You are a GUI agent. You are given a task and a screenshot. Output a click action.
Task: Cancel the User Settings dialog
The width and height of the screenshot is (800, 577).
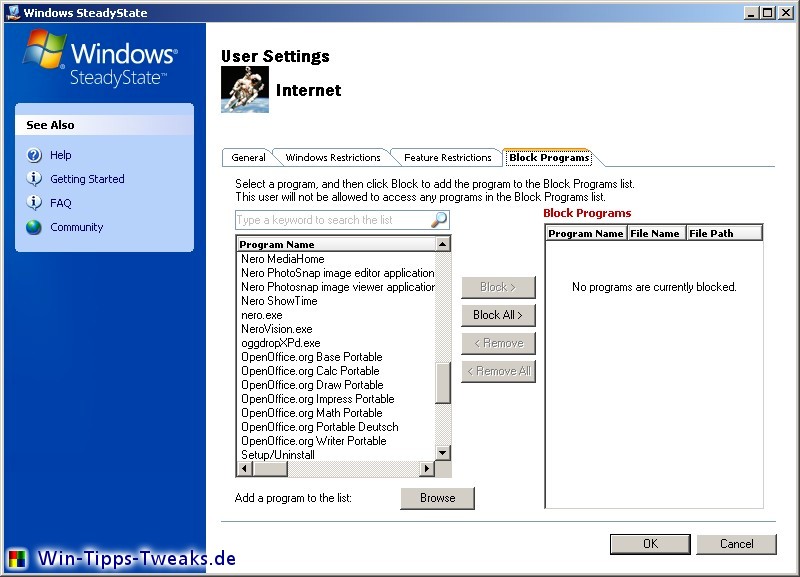pos(736,544)
